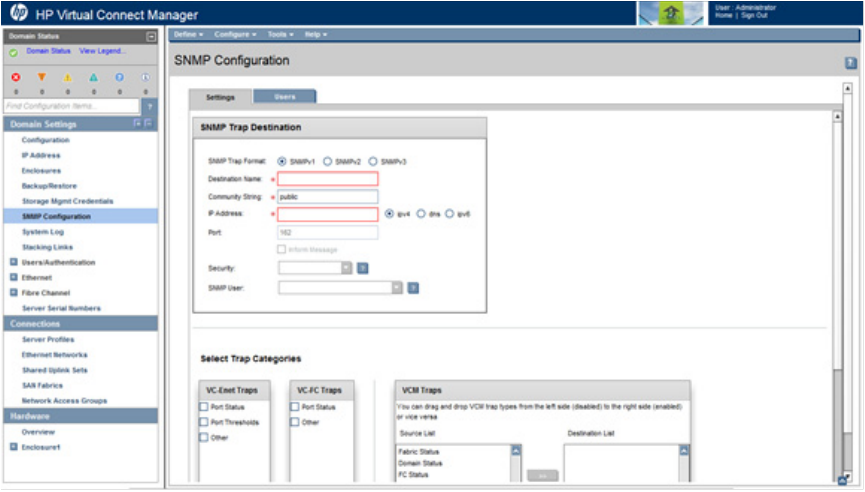Expand Ethernet tree node
The image size is (865, 492).
point(14,277)
